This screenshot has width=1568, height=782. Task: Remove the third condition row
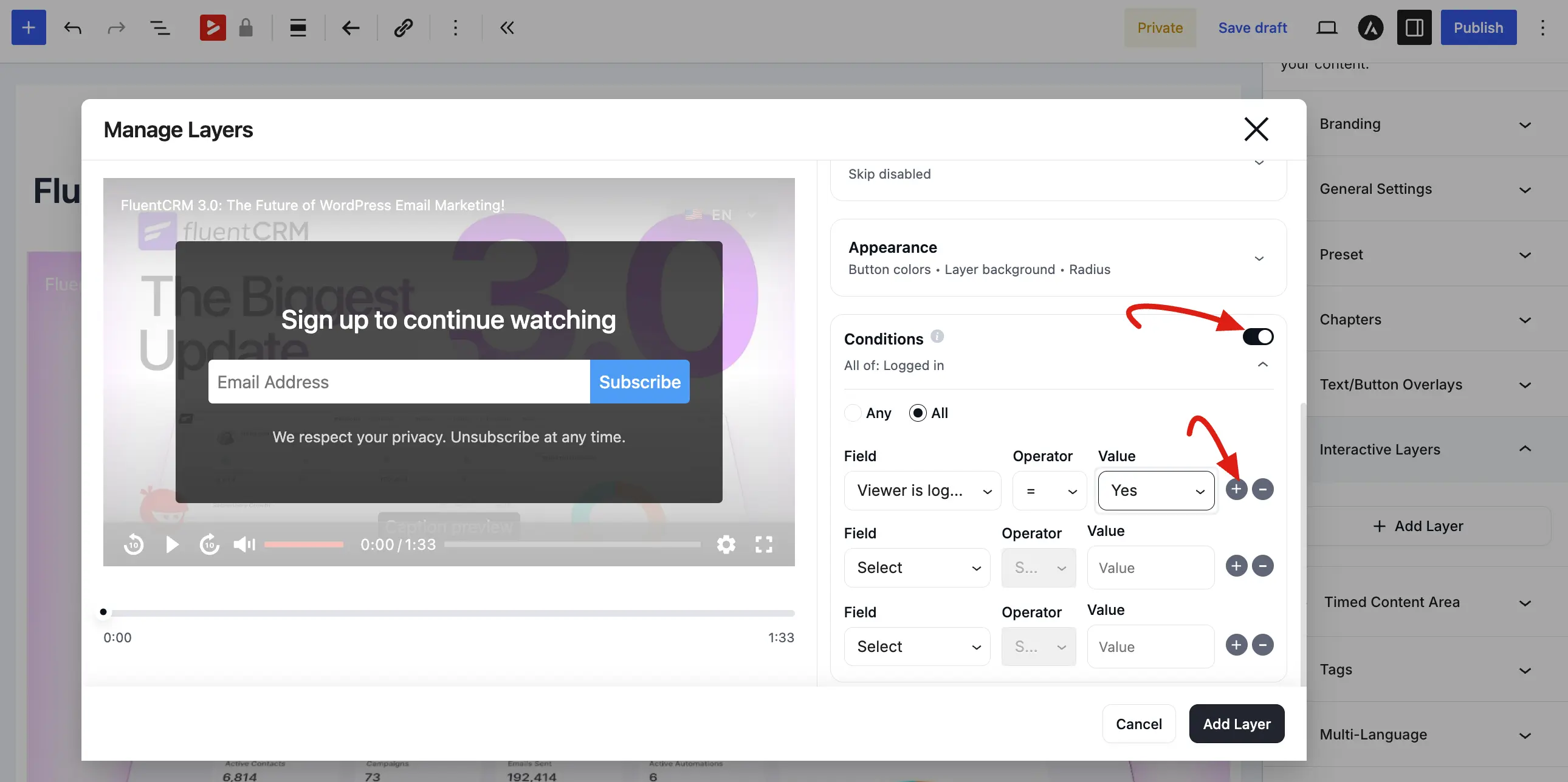pos(1263,645)
